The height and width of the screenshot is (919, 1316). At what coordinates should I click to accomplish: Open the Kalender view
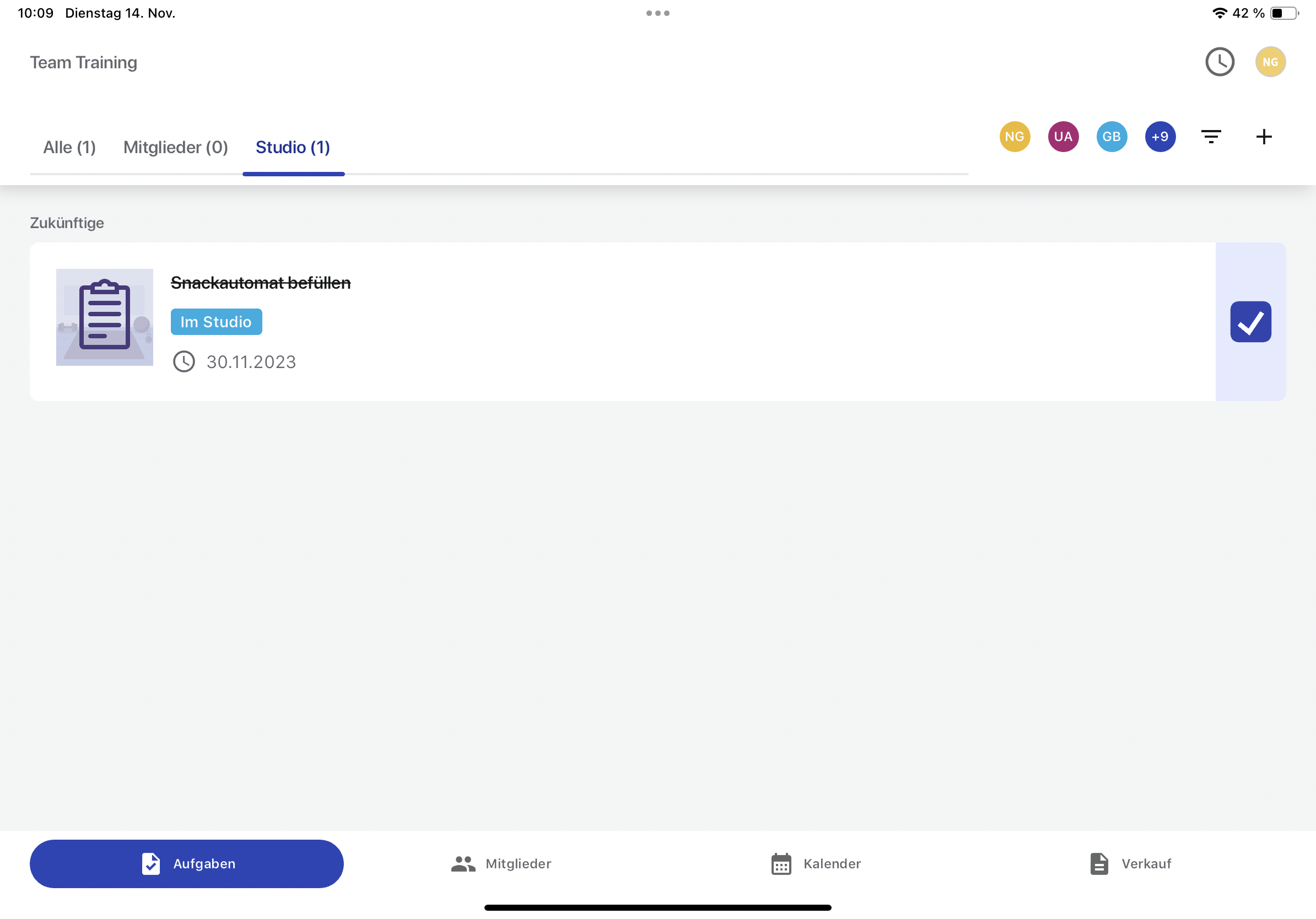pyautogui.click(x=815, y=863)
